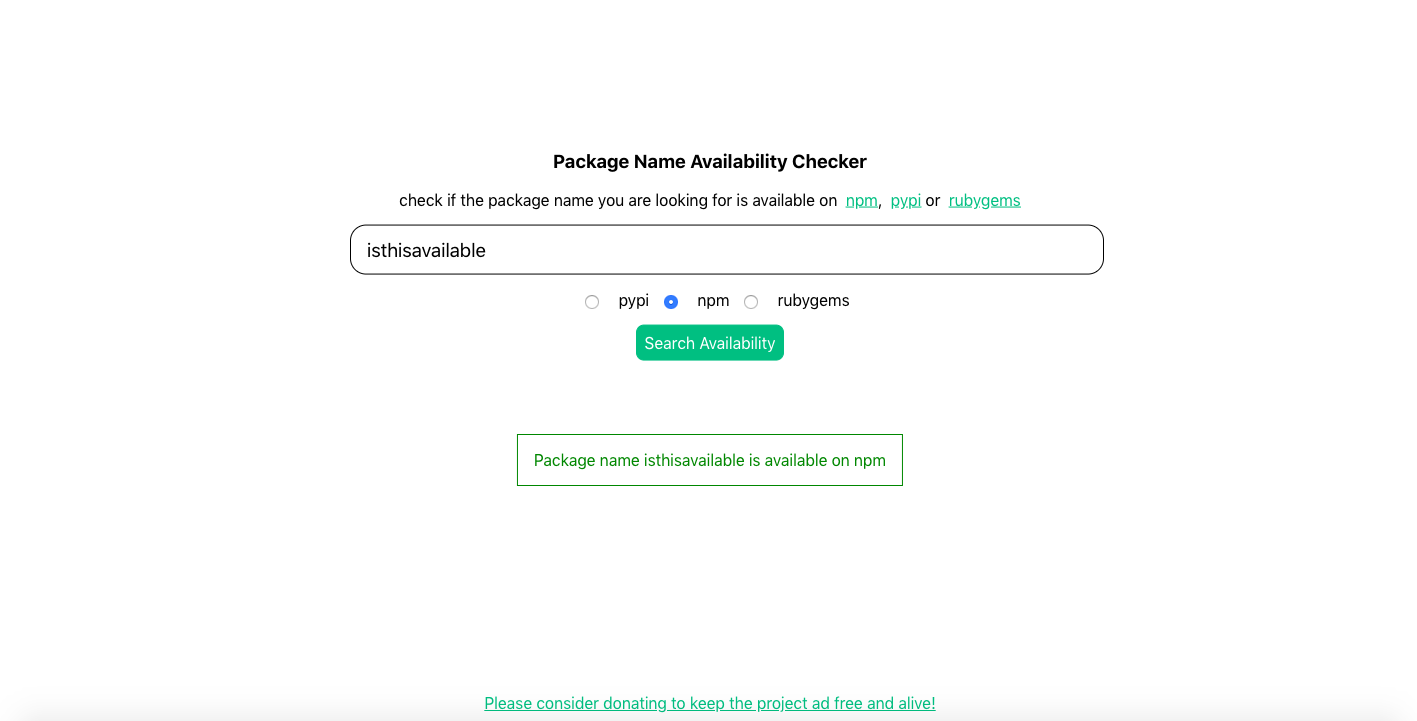Choose the rubygems registry option
Screen dimensions: 1417x721
pyautogui.click(x=751, y=301)
